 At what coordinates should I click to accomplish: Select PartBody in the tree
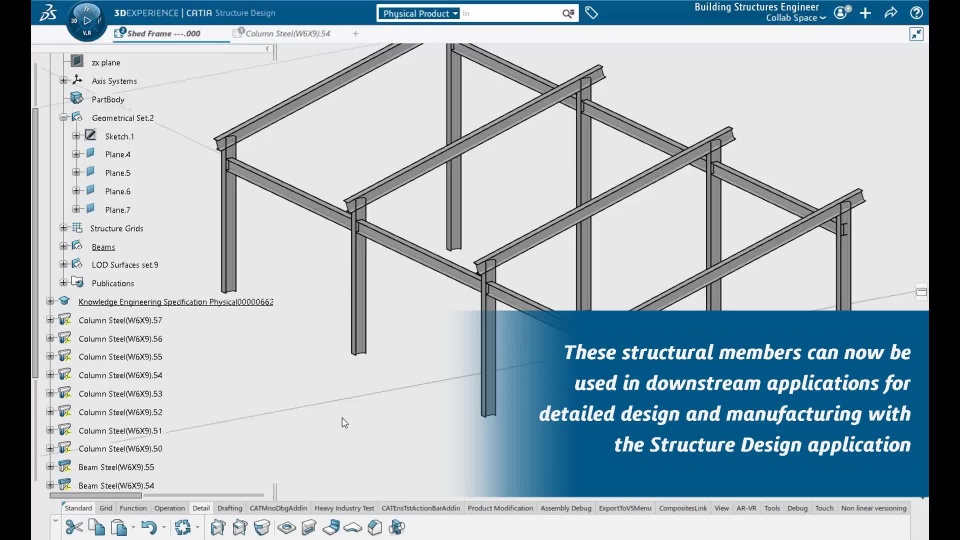[108, 99]
